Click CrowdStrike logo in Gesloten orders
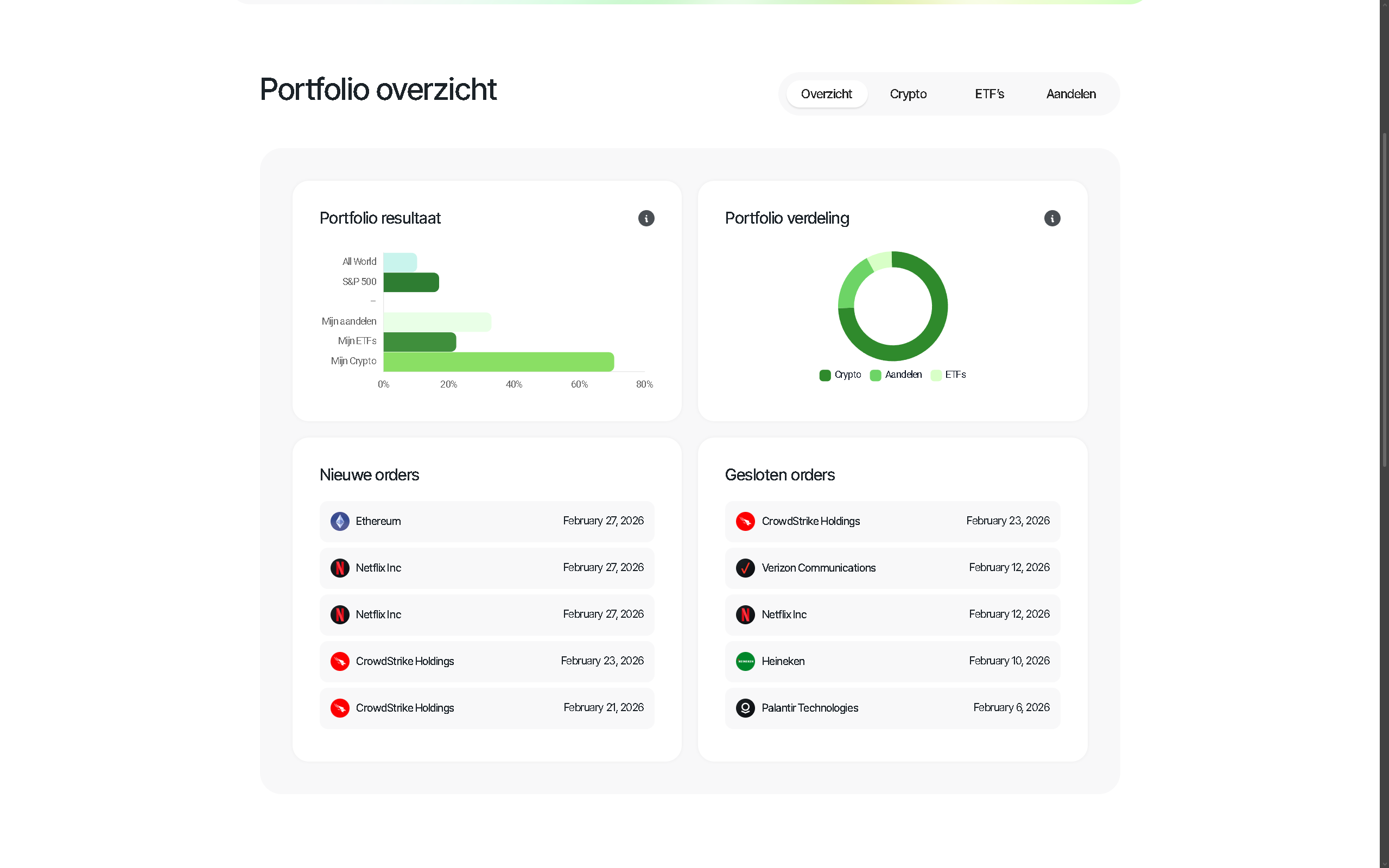1389x868 pixels. coord(745,521)
